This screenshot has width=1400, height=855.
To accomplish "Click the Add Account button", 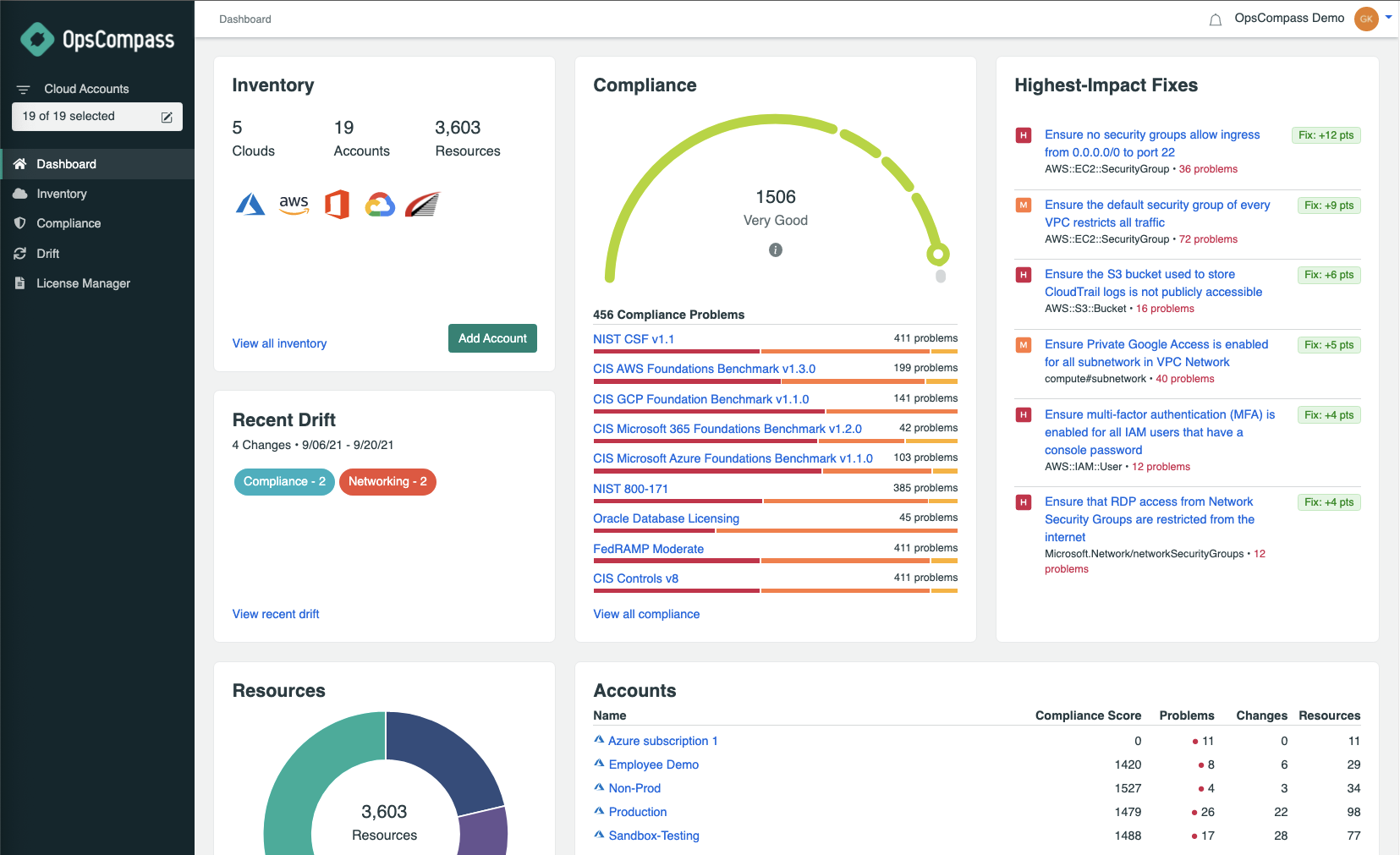I will pos(492,338).
